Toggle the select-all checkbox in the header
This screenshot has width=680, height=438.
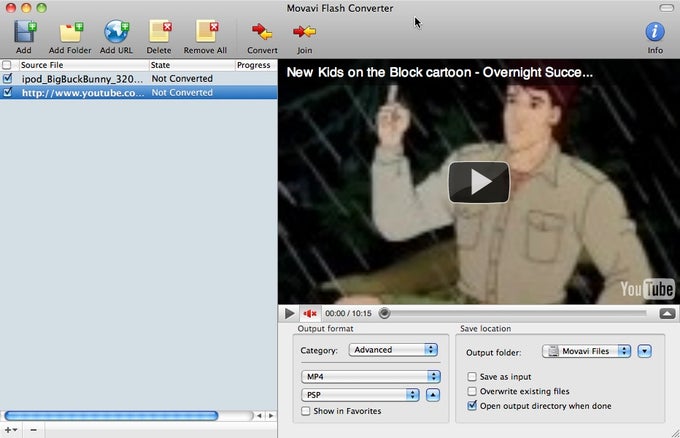coord(7,65)
